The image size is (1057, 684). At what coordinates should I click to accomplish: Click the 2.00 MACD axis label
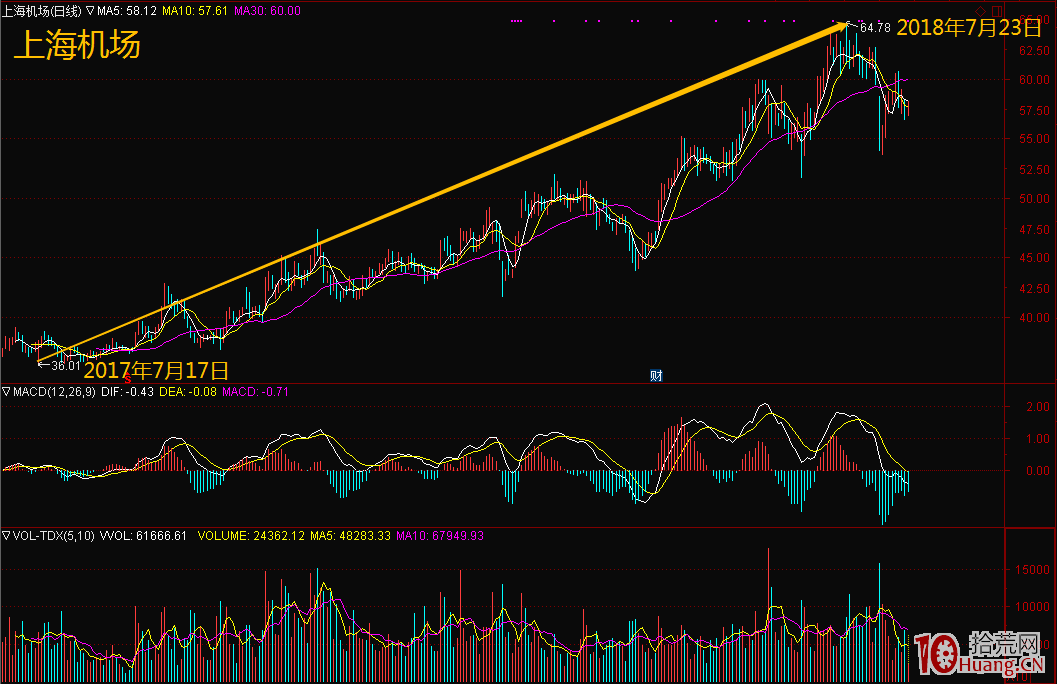coord(1038,406)
